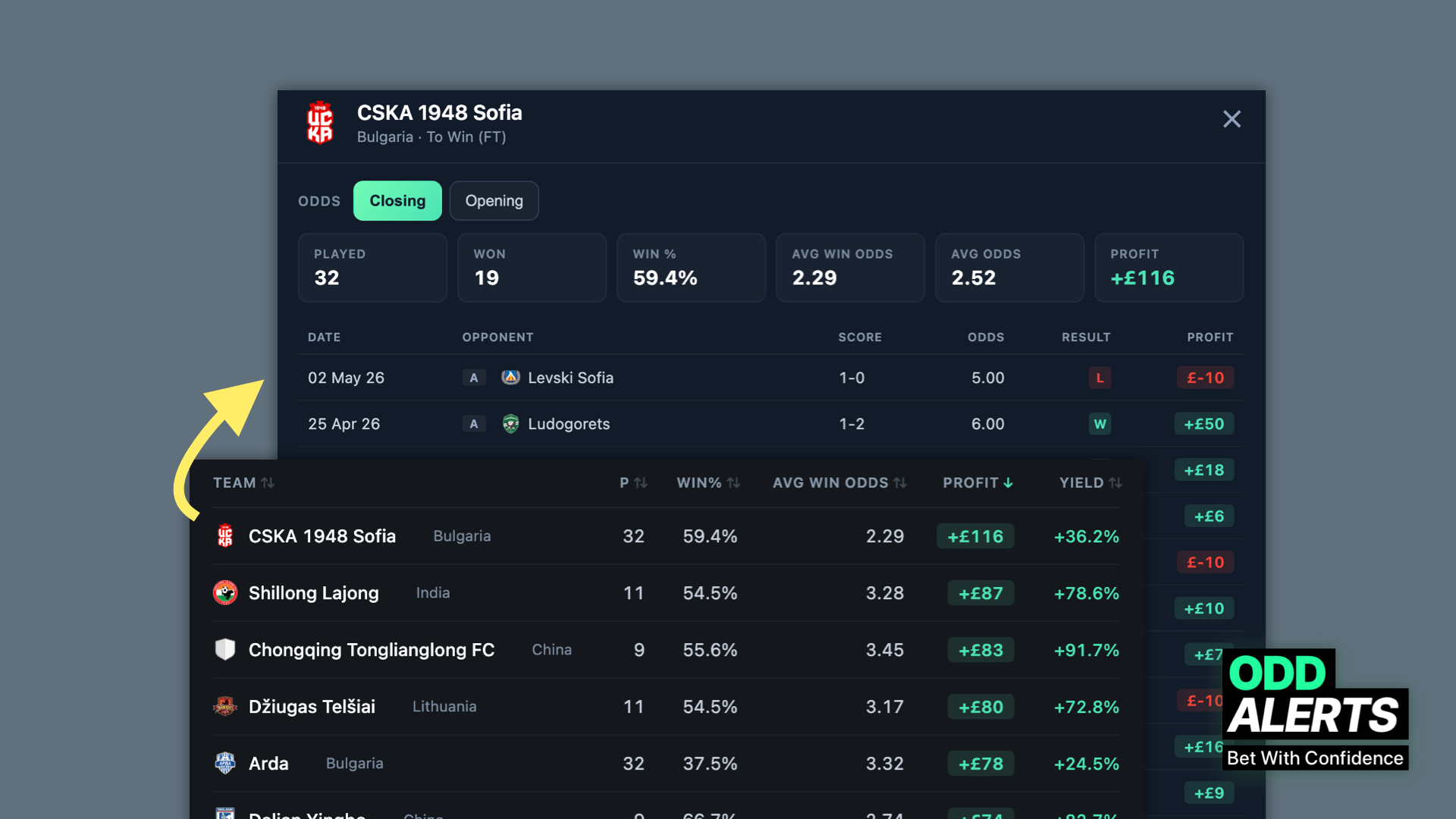Click the Chongqing Tonglianglong FC shield icon
1456x819 pixels.
coord(225,650)
